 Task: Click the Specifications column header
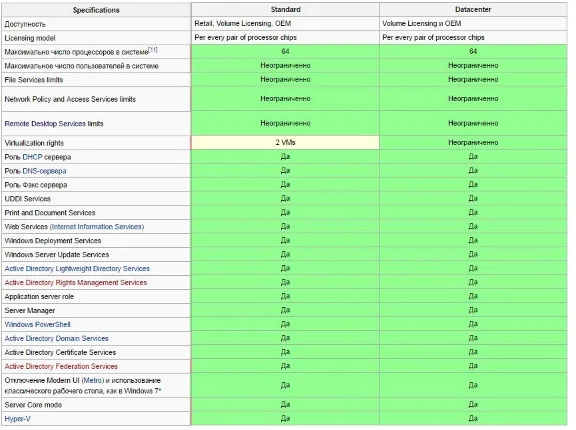click(96, 10)
